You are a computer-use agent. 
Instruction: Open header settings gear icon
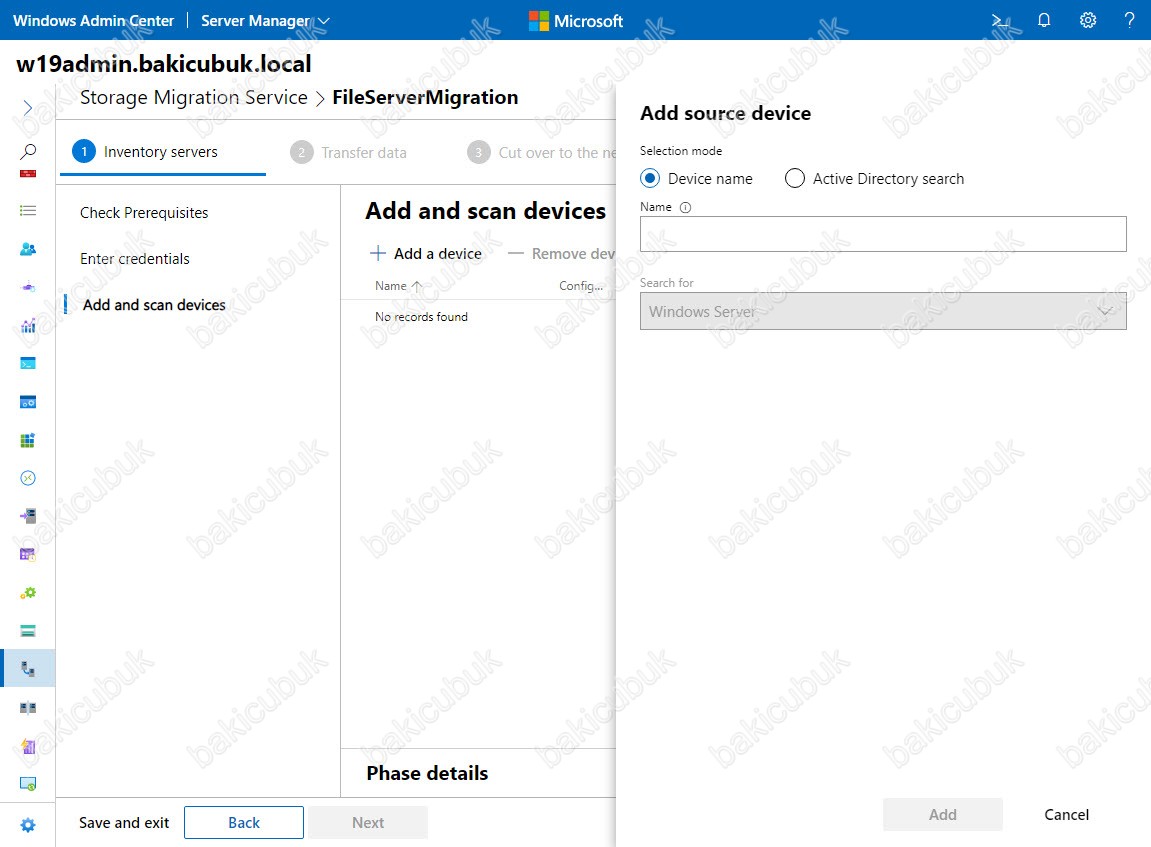click(x=1088, y=20)
